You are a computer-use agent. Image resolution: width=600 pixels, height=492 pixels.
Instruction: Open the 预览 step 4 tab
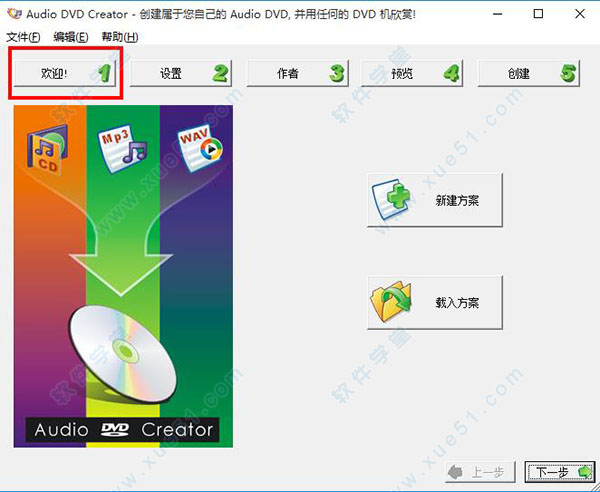tap(413, 74)
